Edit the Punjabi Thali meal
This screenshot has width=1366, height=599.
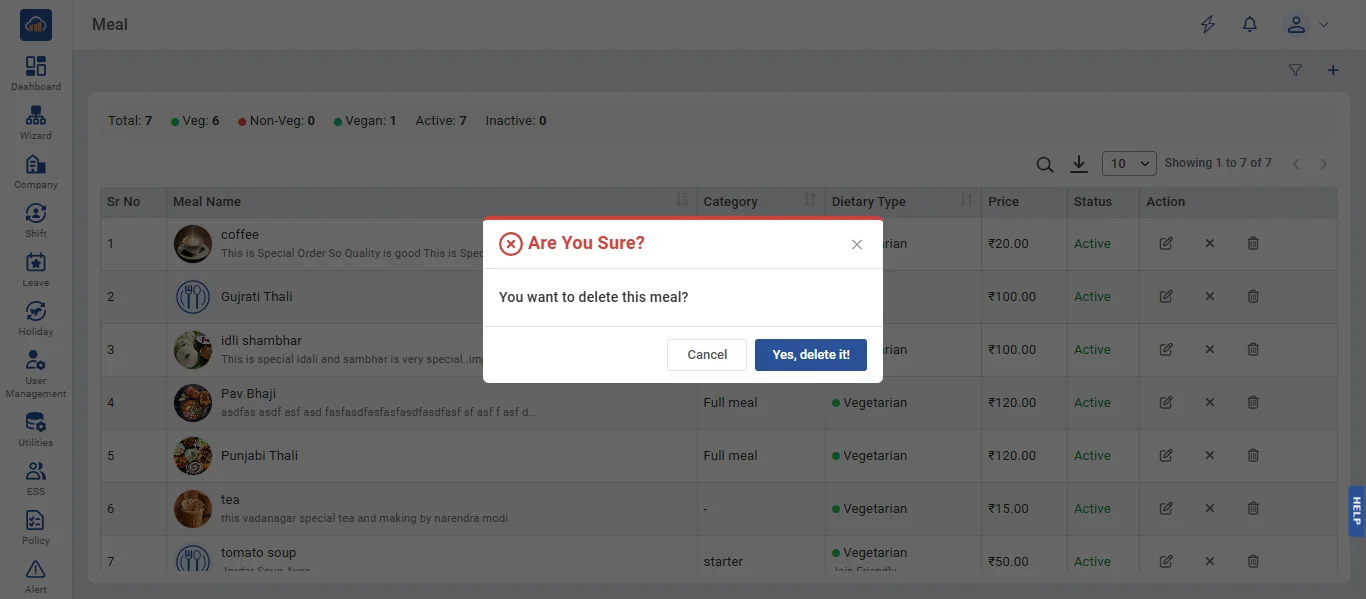click(1166, 456)
